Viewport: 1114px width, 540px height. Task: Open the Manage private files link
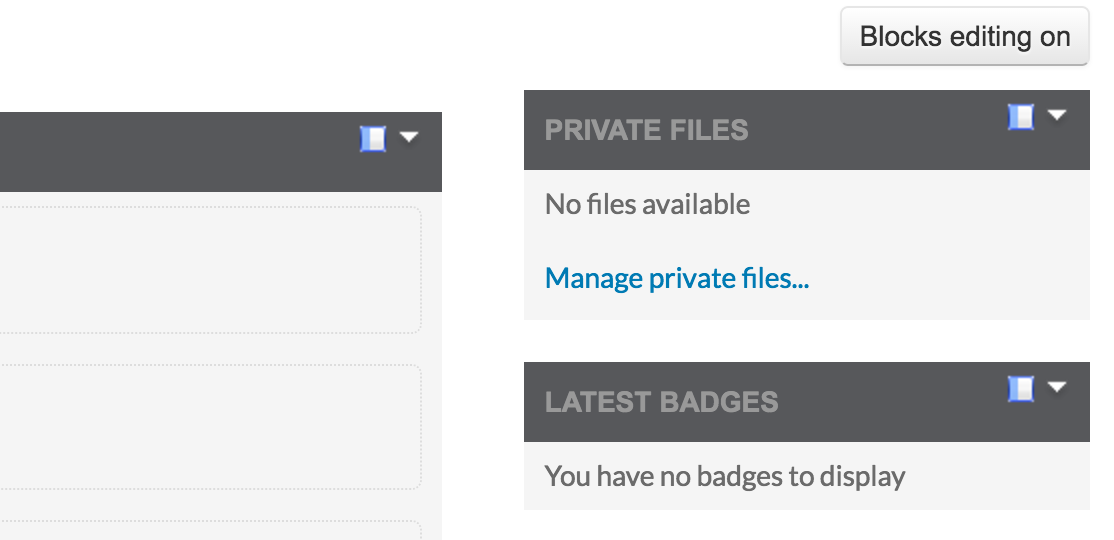676,278
